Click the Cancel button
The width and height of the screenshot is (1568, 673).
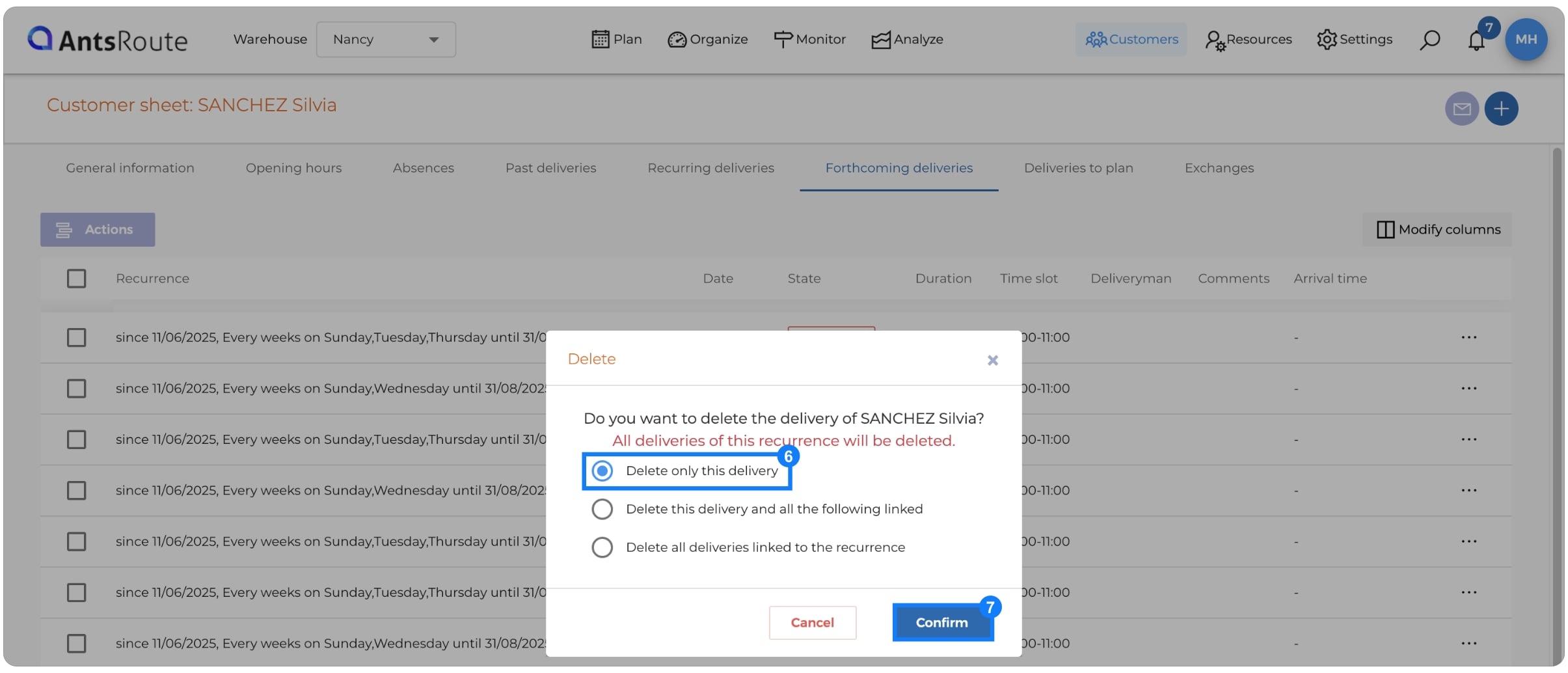(813, 623)
